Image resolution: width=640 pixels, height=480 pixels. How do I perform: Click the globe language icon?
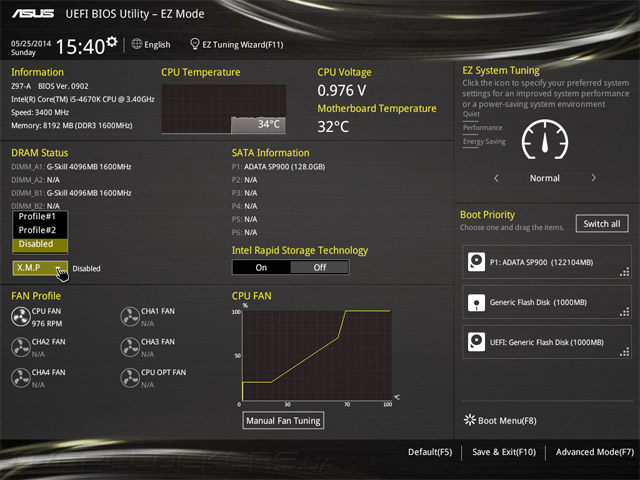[x=137, y=44]
